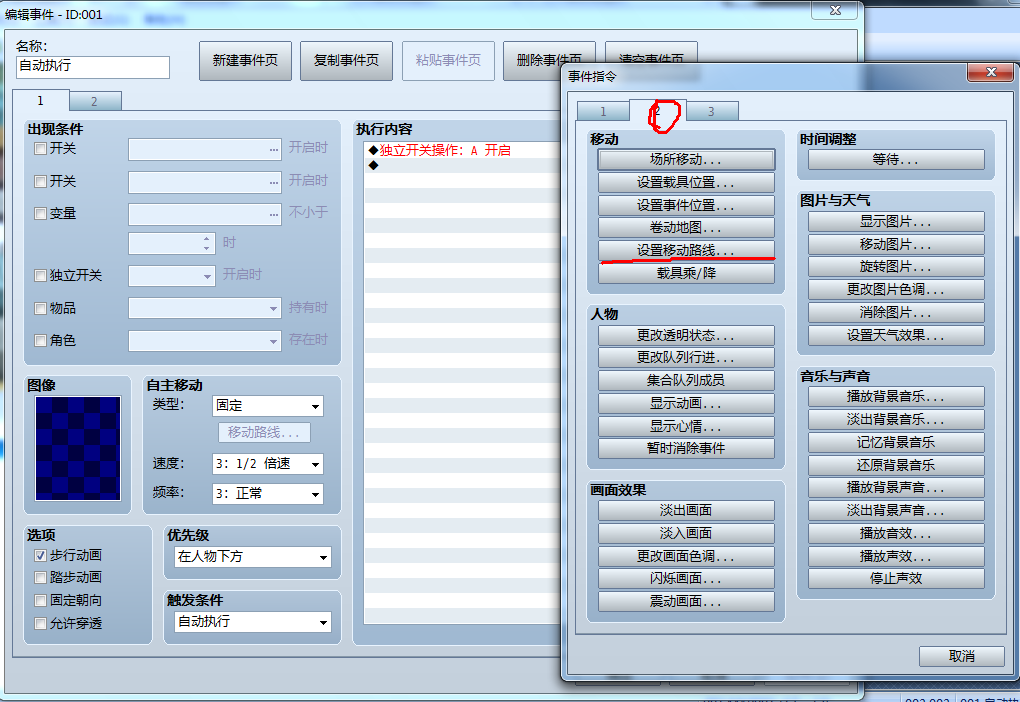Open command tab 1 in 事件指令
1020x702 pixels.
(603, 111)
